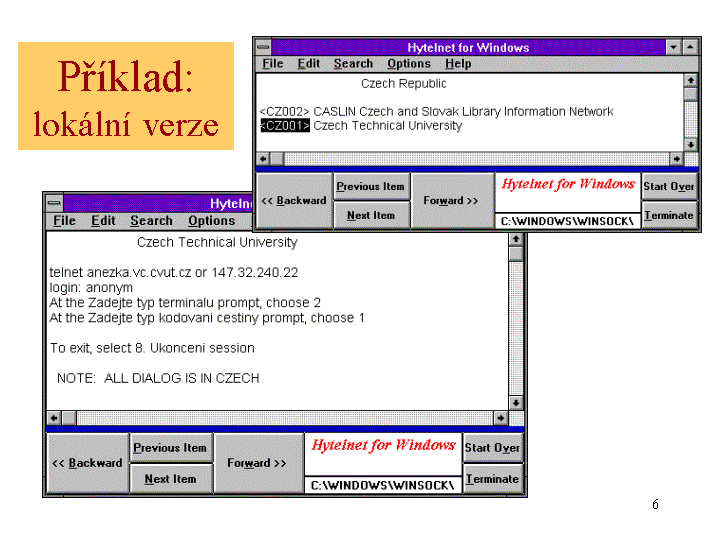Click 'Zadejte typ kodovani cestiny' line
The image size is (720, 540).
(x=207, y=318)
